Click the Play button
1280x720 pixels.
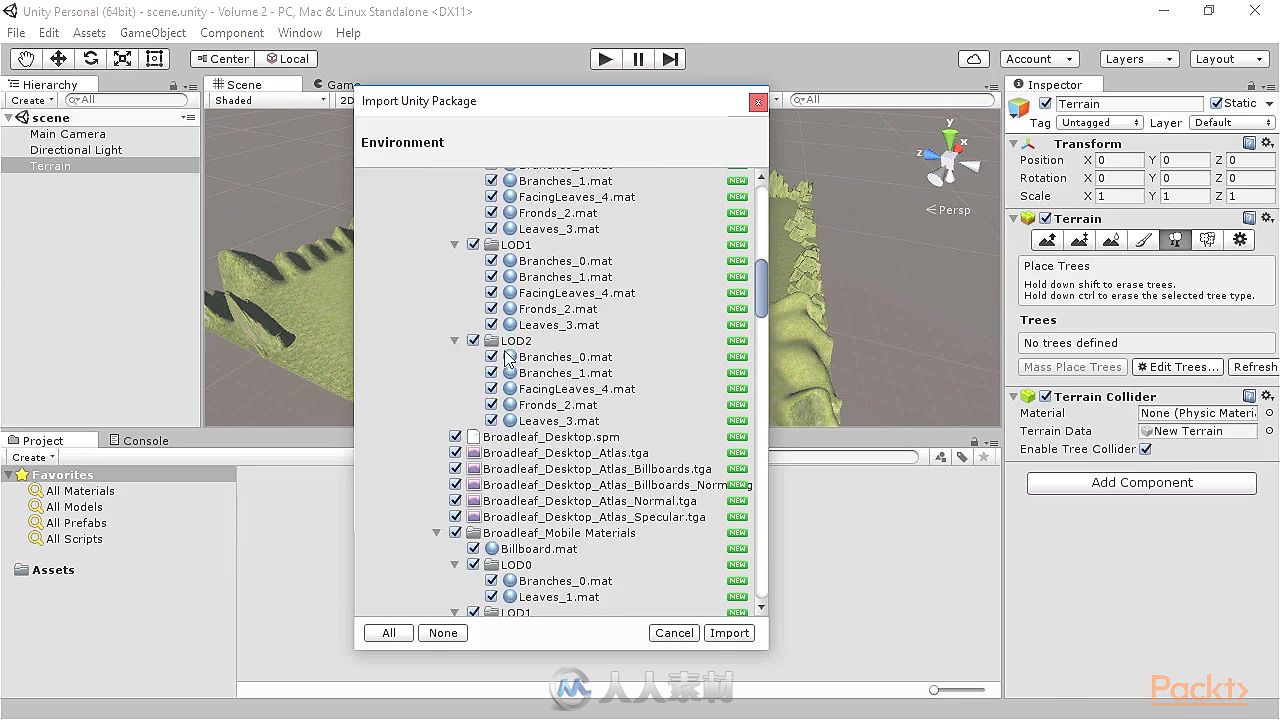coord(605,59)
